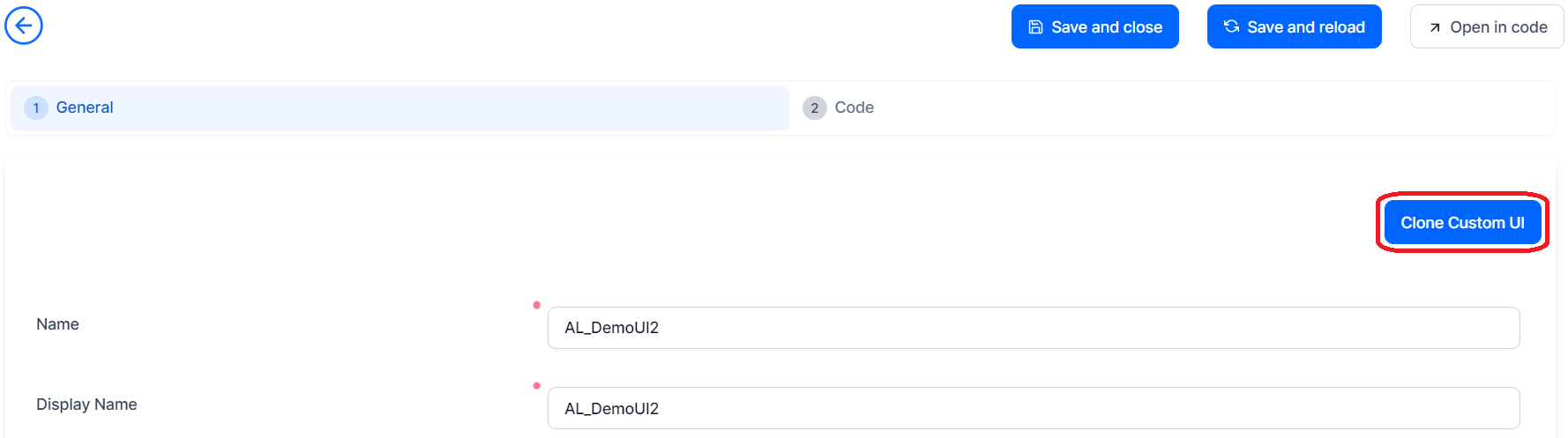Click the Display Name field label
This screenshot has width=1568, height=438.
coord(86,405)
